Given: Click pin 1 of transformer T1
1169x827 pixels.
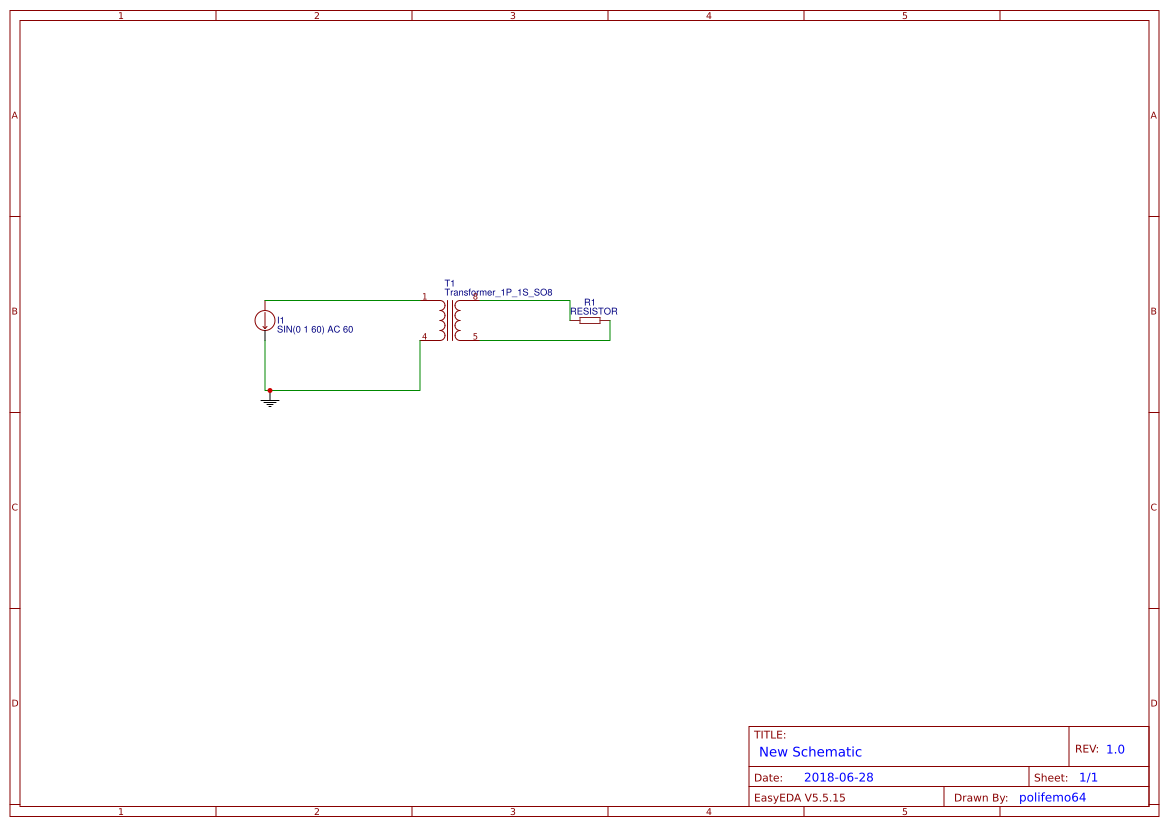Looking at the screenshot, I should click(x=425, y=297).
